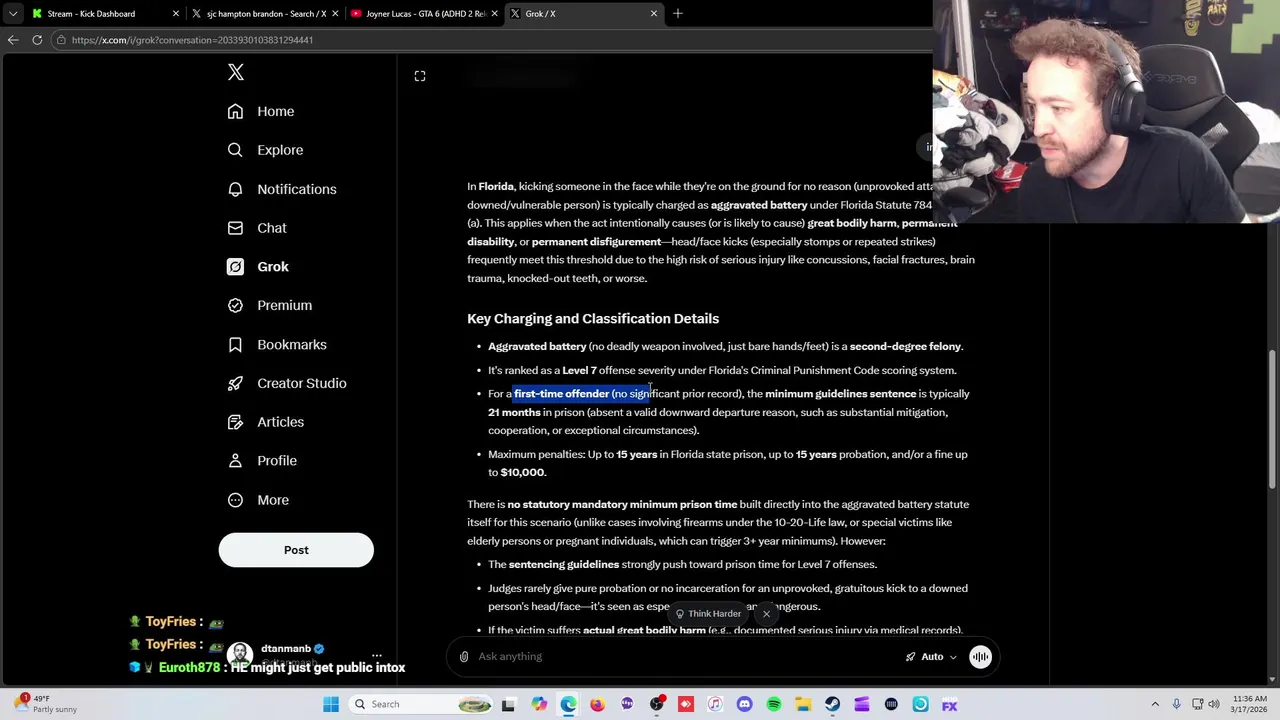Click the attach paperclip icon
This screenshot has width=1280, height=720.
pyautogui.click(x=464, y=657)
